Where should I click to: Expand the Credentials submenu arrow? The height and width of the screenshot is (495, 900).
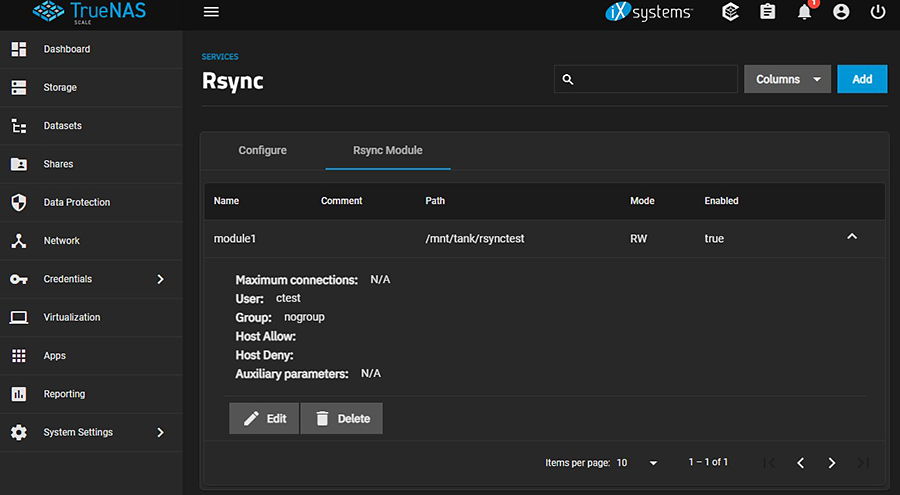tap(161, 279)
